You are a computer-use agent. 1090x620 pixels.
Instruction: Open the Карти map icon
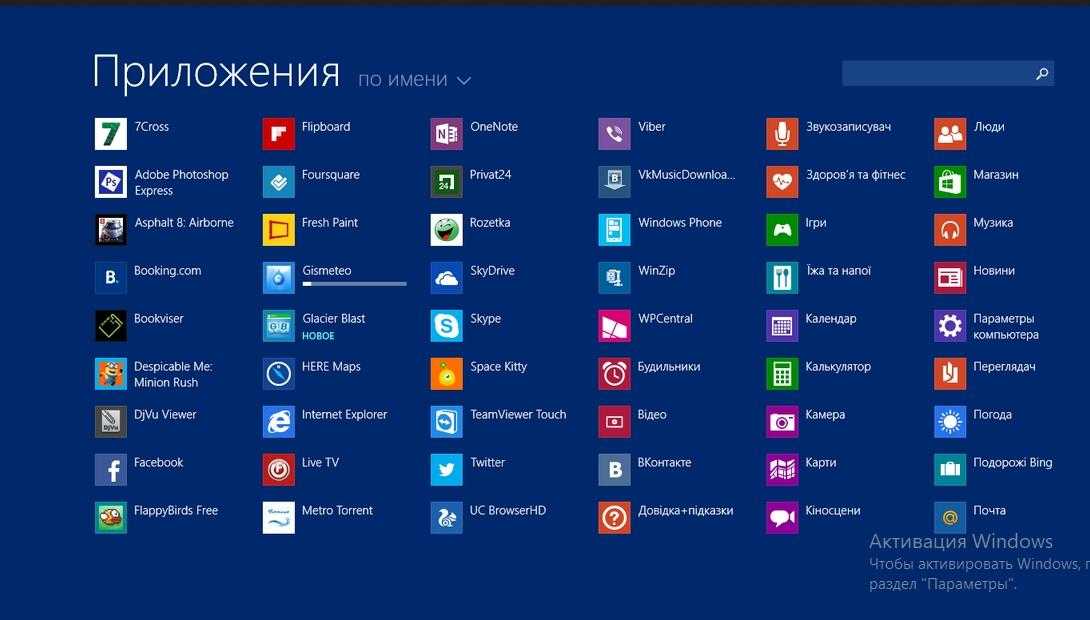click(782, 469)
